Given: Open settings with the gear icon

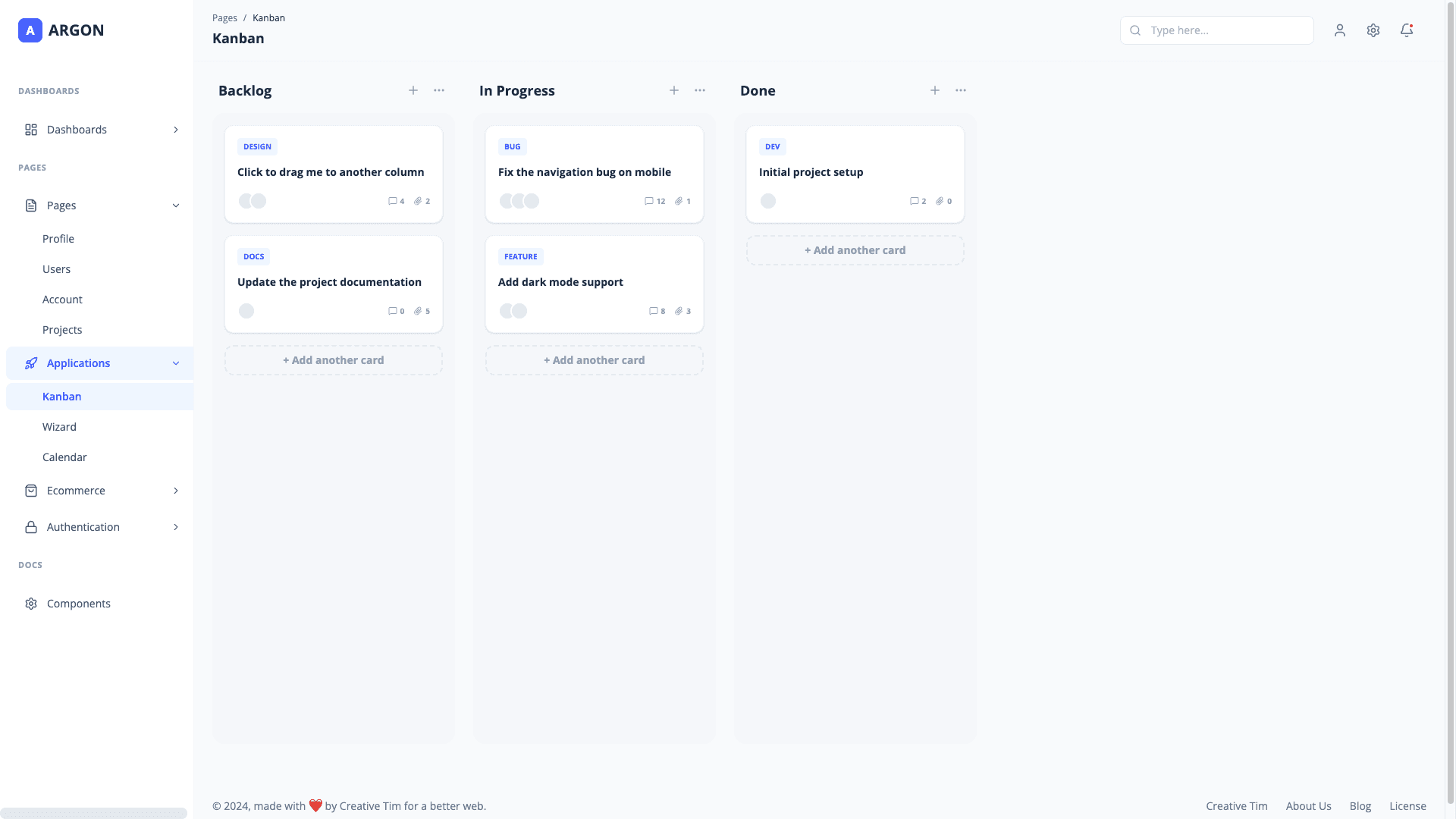Looking at the screenshot, I should 1373,30.
